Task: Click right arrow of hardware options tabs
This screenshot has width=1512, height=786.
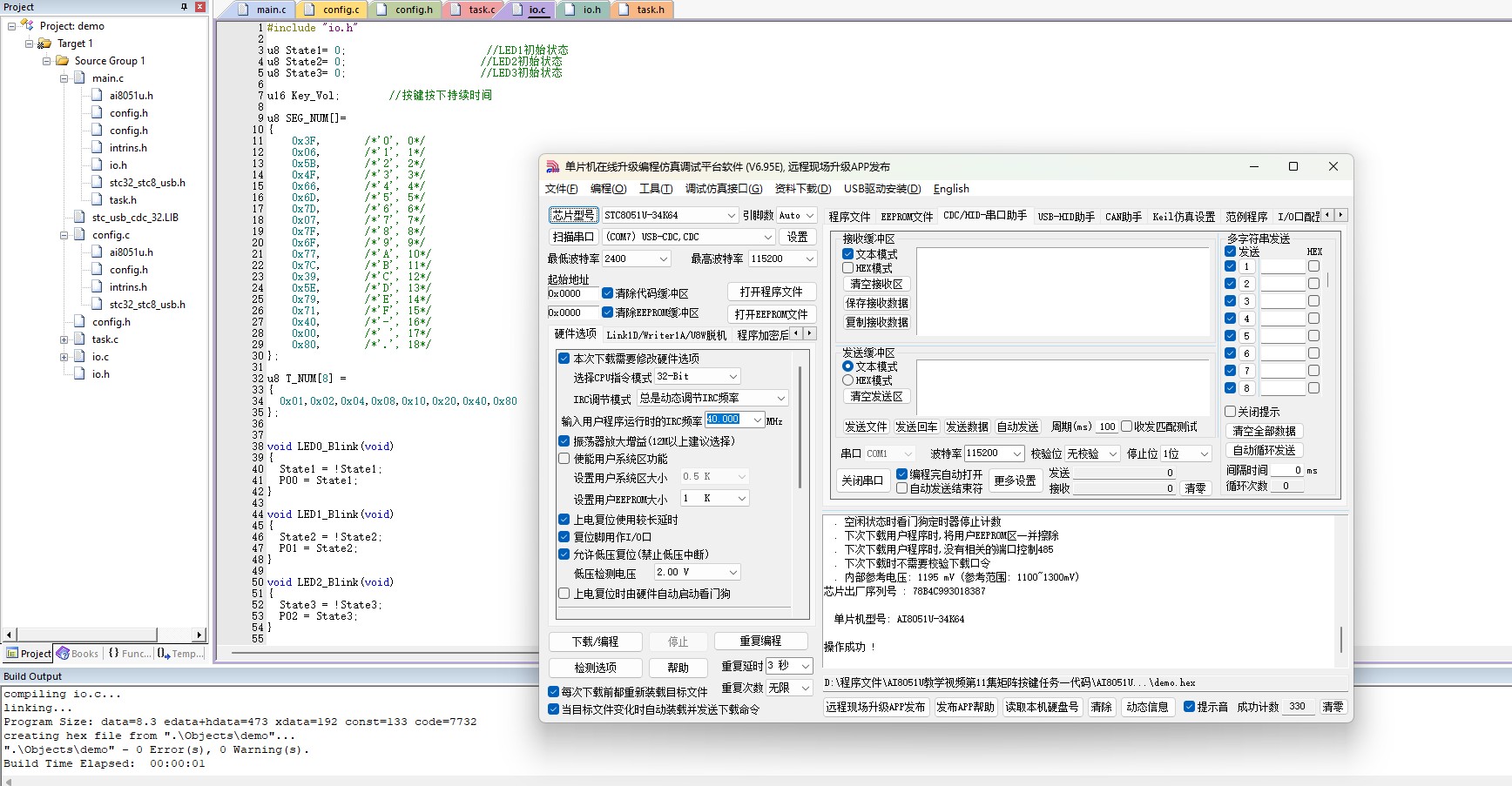Action: coord(810,333)
